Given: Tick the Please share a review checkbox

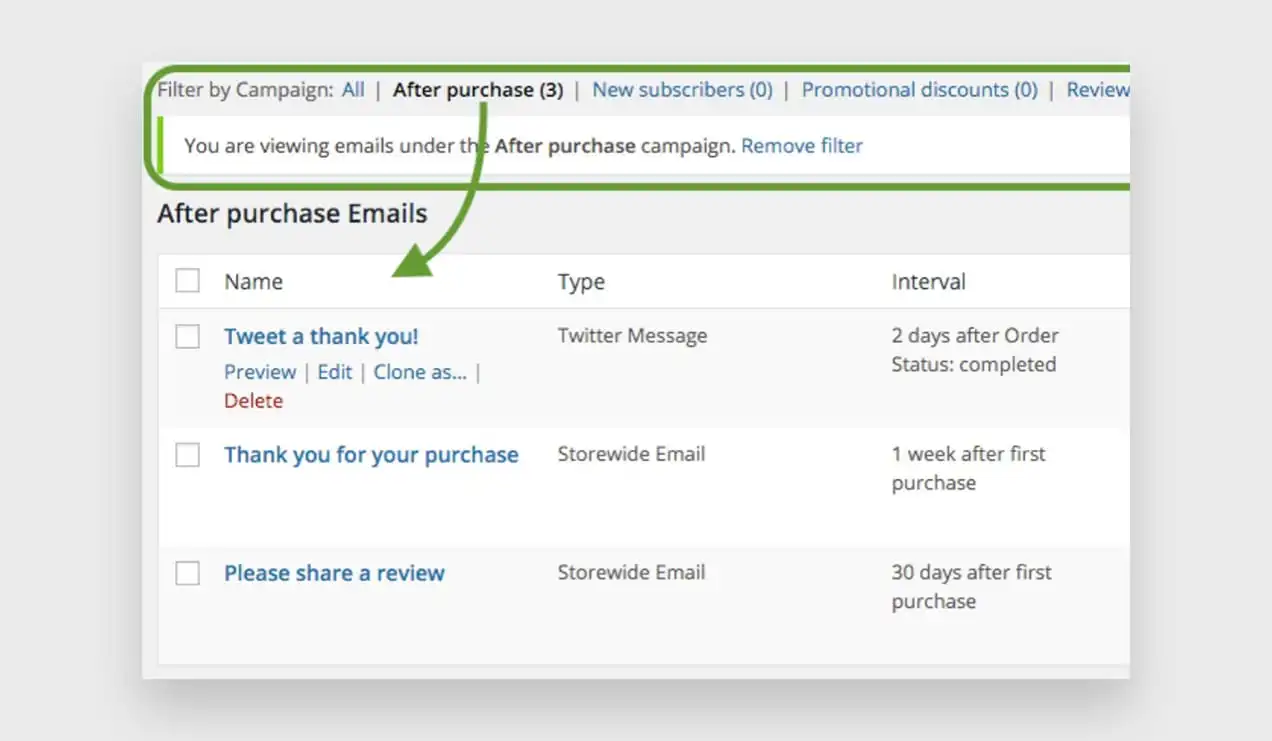Looking at the screenshot, I should point(187,573).
